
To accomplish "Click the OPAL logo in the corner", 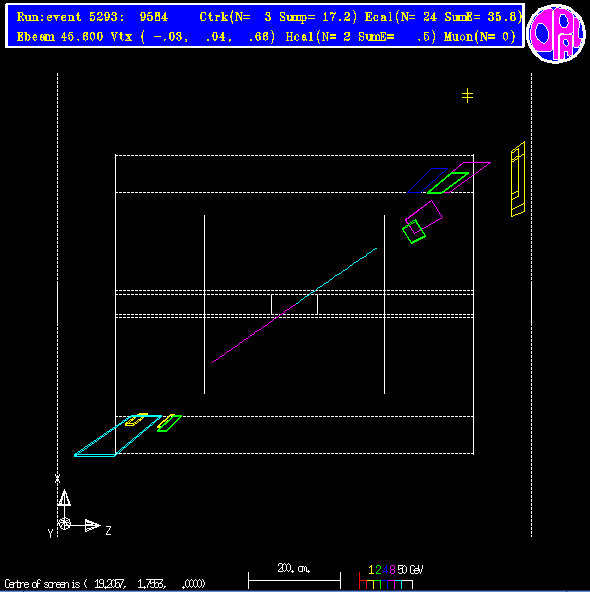I will click(x=556, y=33).
